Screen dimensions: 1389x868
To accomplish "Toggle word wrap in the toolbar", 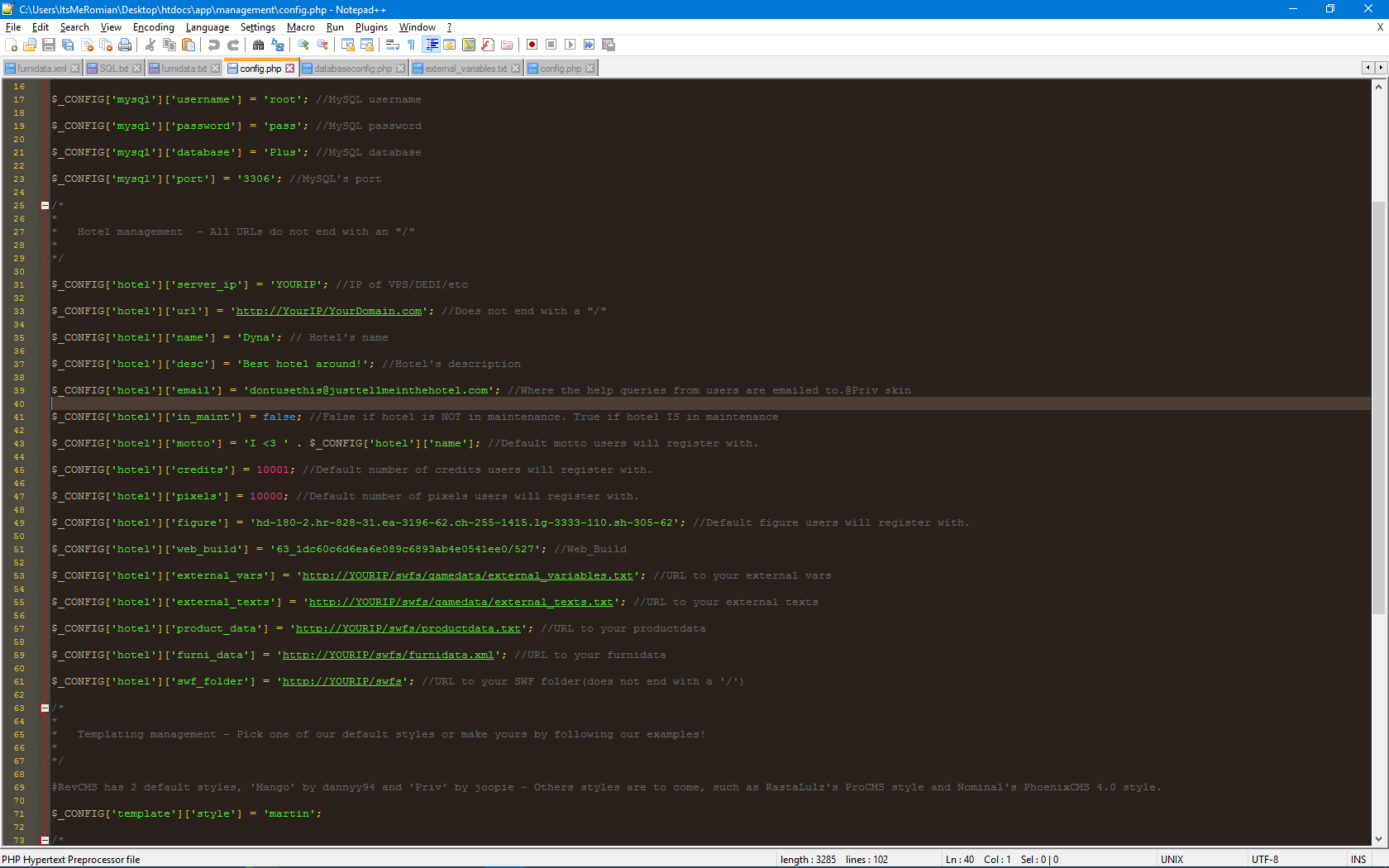I will [393, 45].
